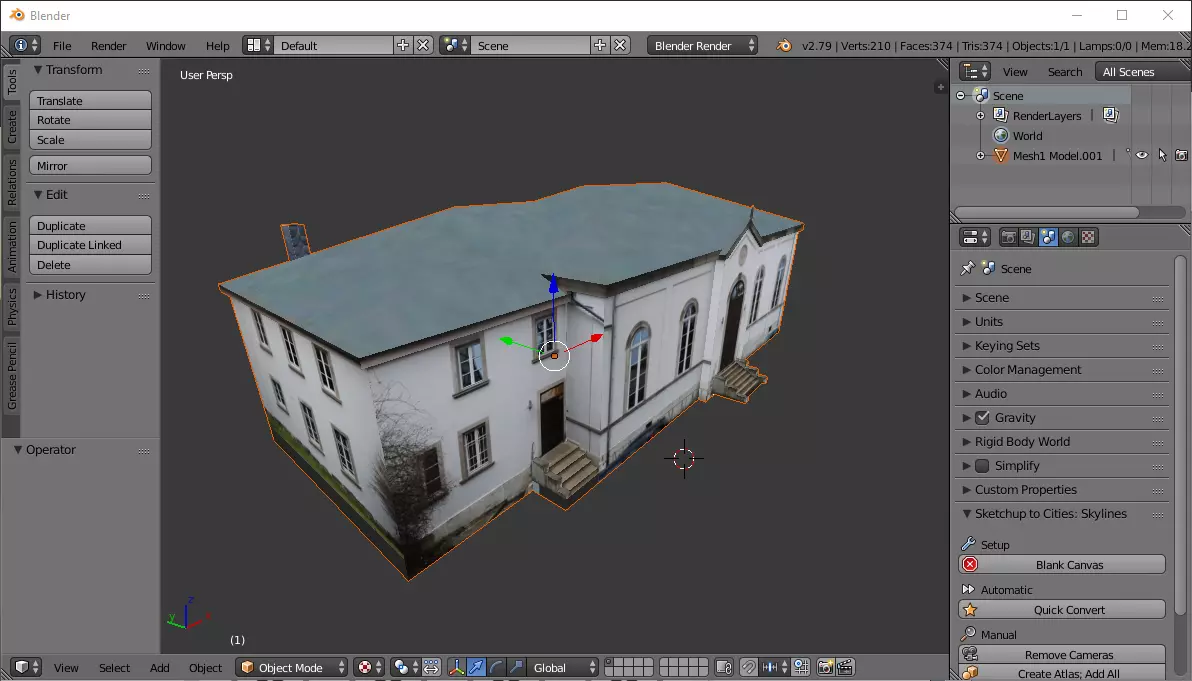This screenshot has width=1192, height=681.
Task: Switch to the Create tab
Action: tap(12, 126)
